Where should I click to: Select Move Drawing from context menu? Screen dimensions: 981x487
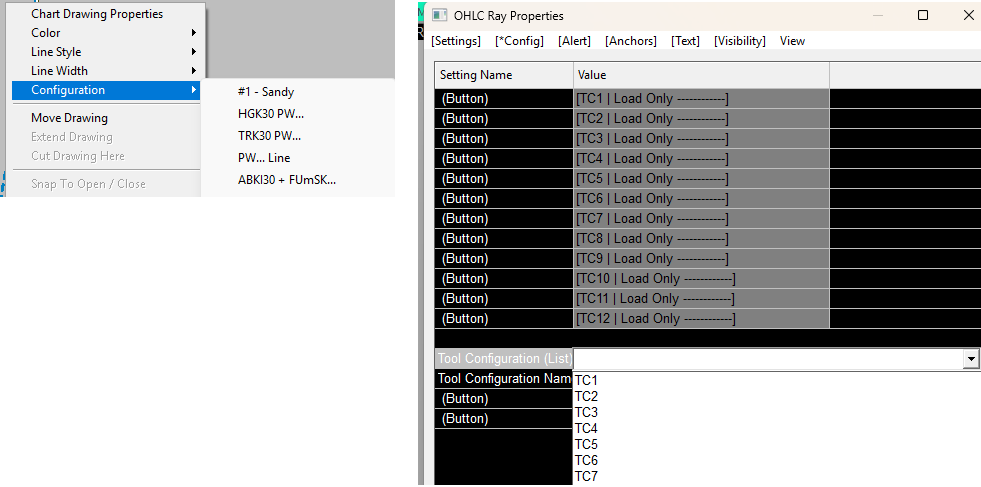(x=69, y=118)
